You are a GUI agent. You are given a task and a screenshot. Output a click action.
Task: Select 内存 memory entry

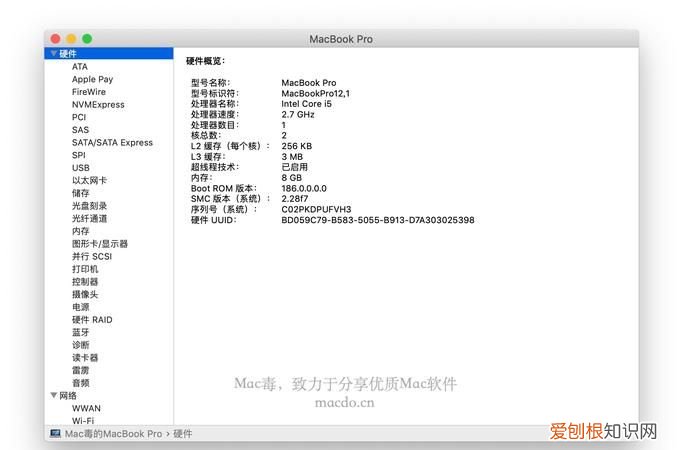(81, 231)
